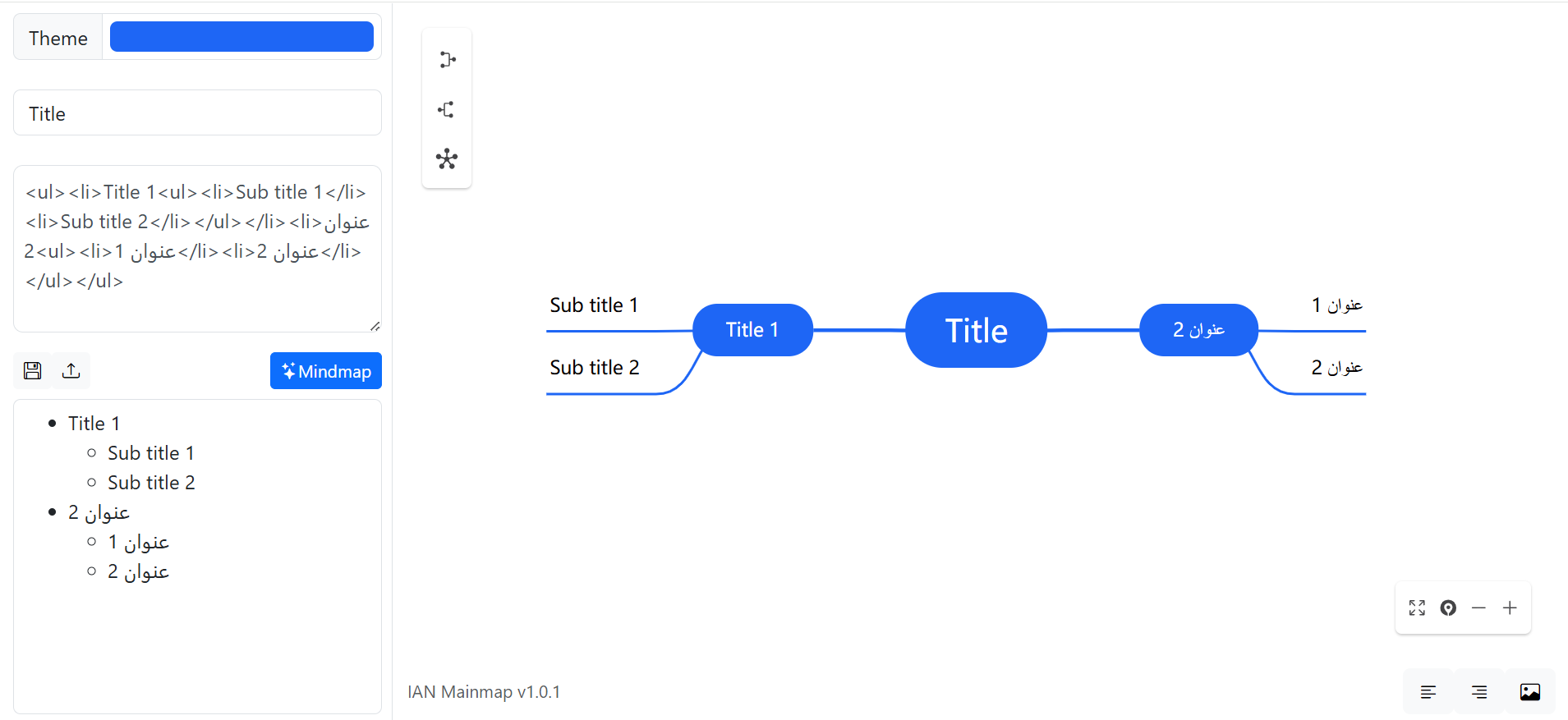Screen dimensions: 1568x720
Task: Click the Sub title 1 mindmap leaf
Action: point(594,305)
